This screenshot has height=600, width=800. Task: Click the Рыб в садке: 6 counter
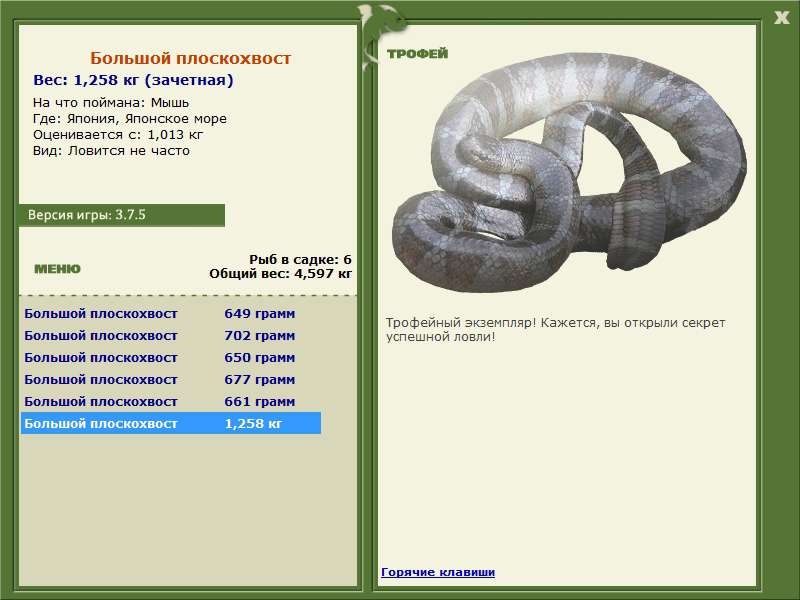coord(300,260)
